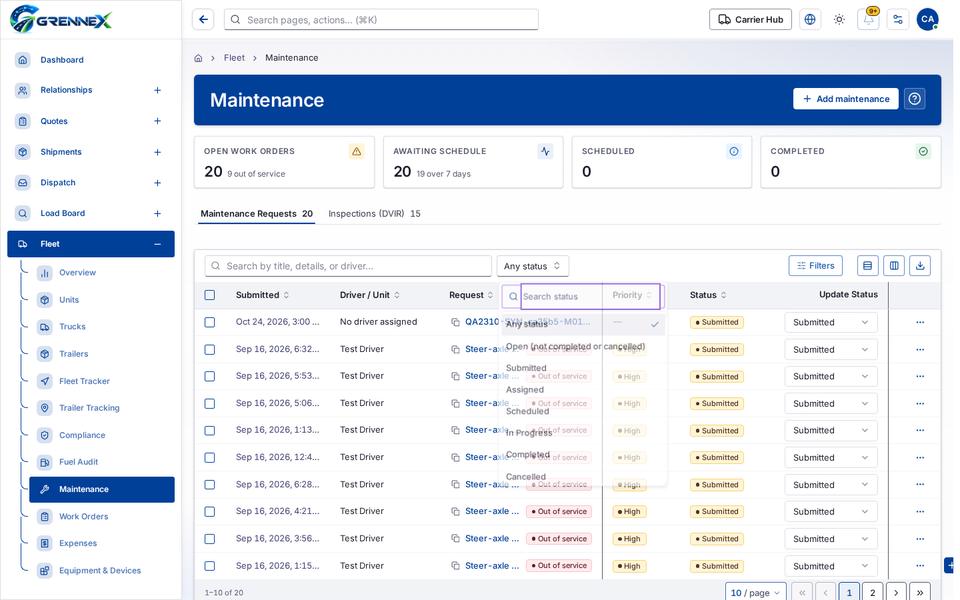The width and height of the screenshot is (960, 600).
Task: Click the global search pages field
Action: [381, 20]
